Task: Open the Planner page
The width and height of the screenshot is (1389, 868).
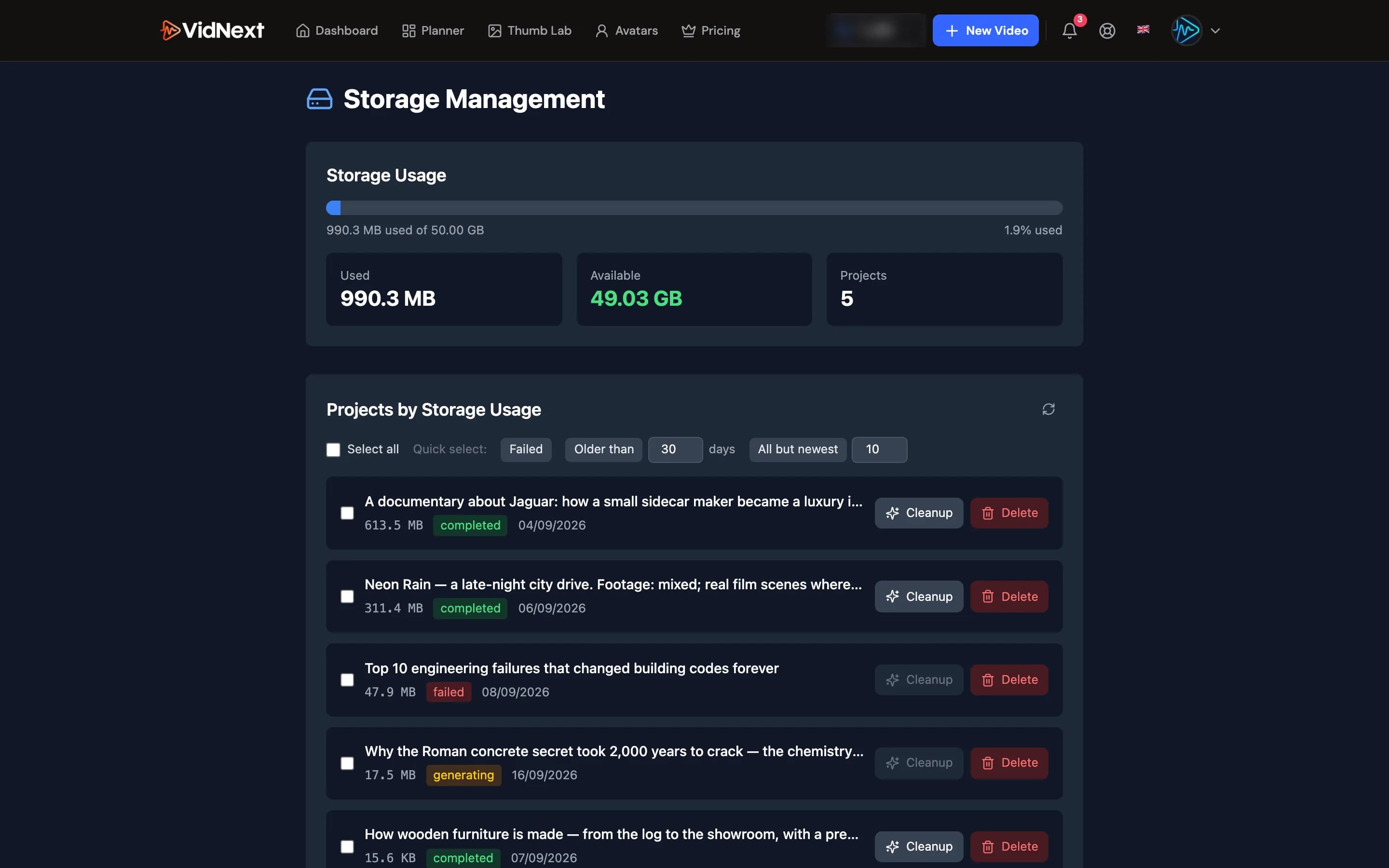Action: point(433,30)
